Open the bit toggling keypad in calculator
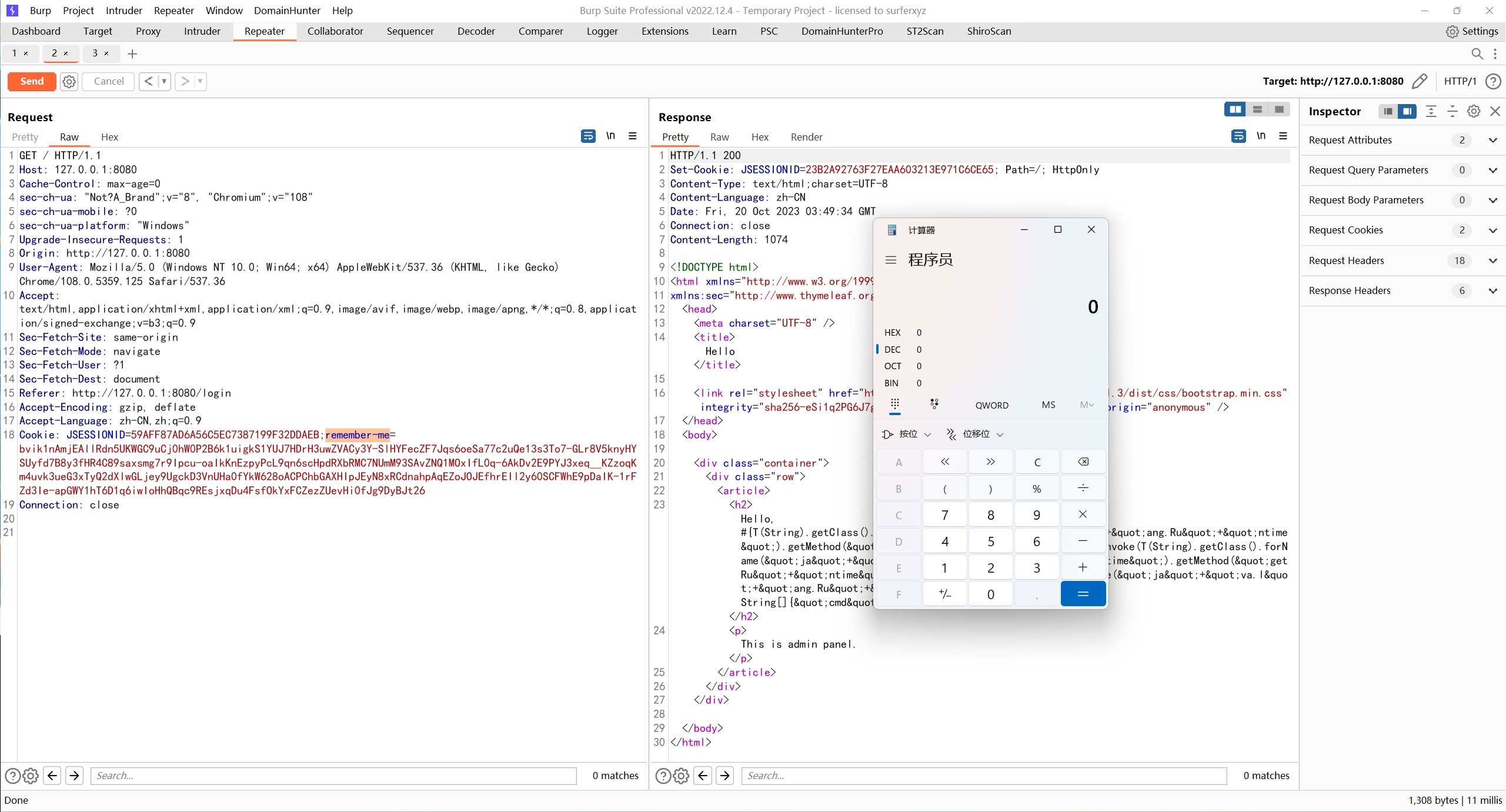 934,405
